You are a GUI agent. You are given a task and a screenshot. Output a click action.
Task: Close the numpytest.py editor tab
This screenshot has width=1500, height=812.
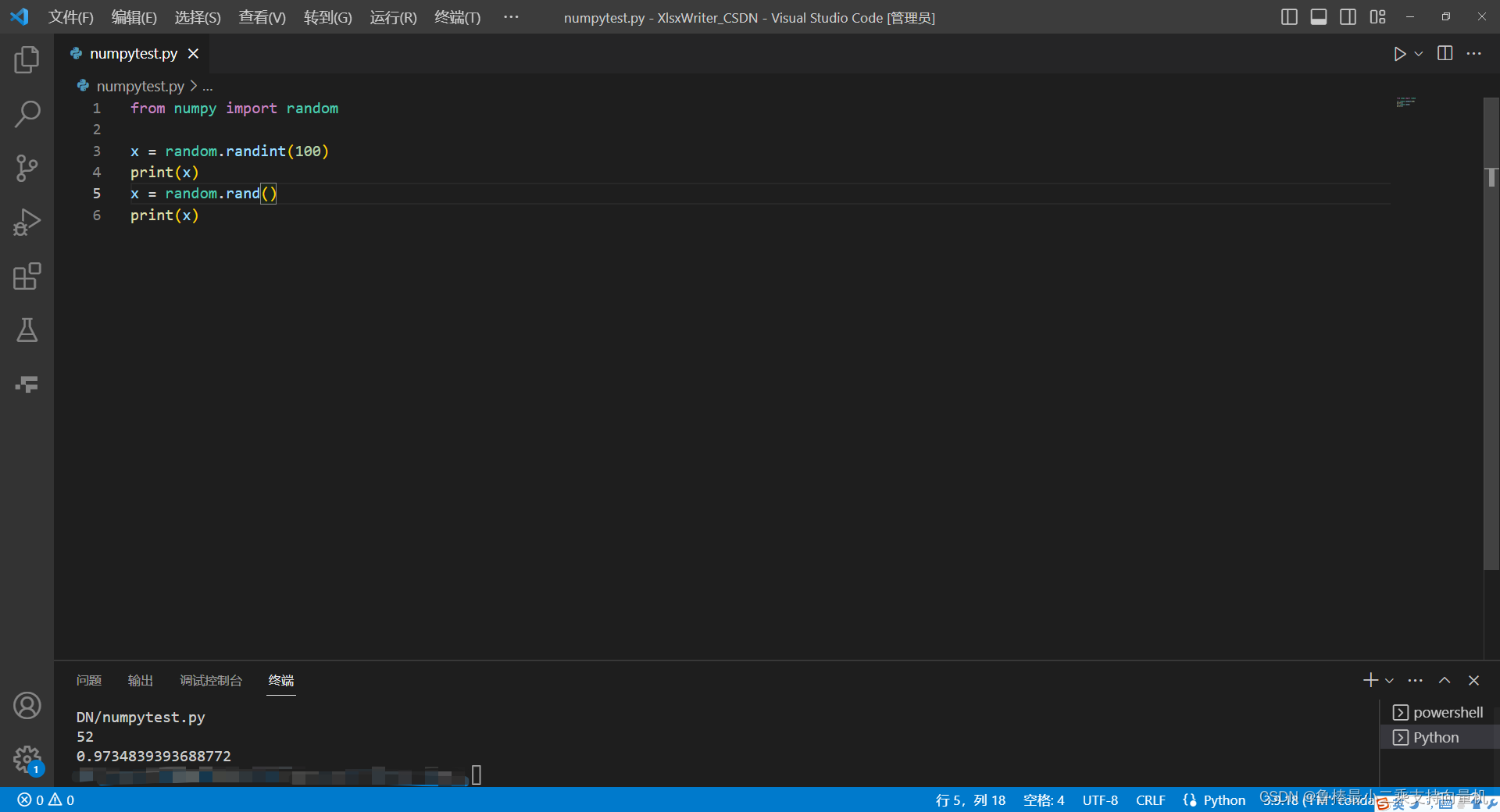(x=193, y=53)
